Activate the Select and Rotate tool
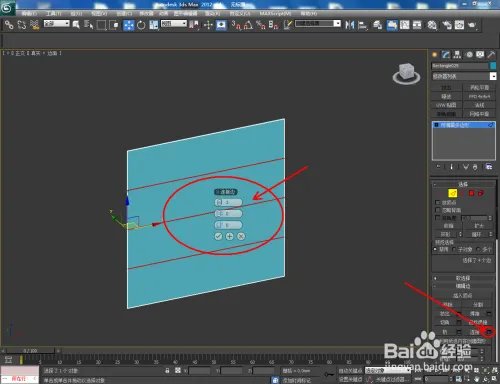Screen dimensions: 500x384 (141, 25)
